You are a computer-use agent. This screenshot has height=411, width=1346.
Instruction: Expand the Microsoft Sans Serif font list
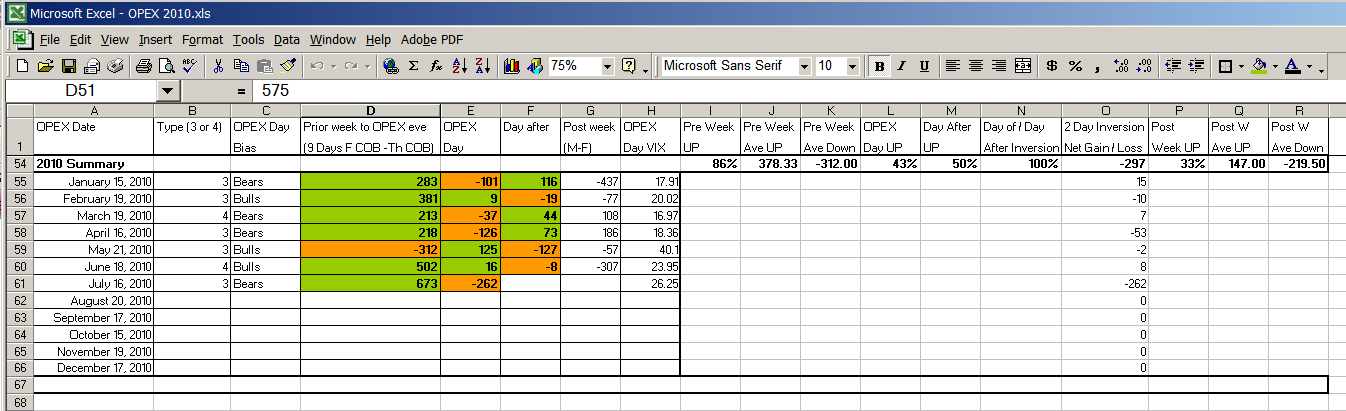click(x=804, y=66)
